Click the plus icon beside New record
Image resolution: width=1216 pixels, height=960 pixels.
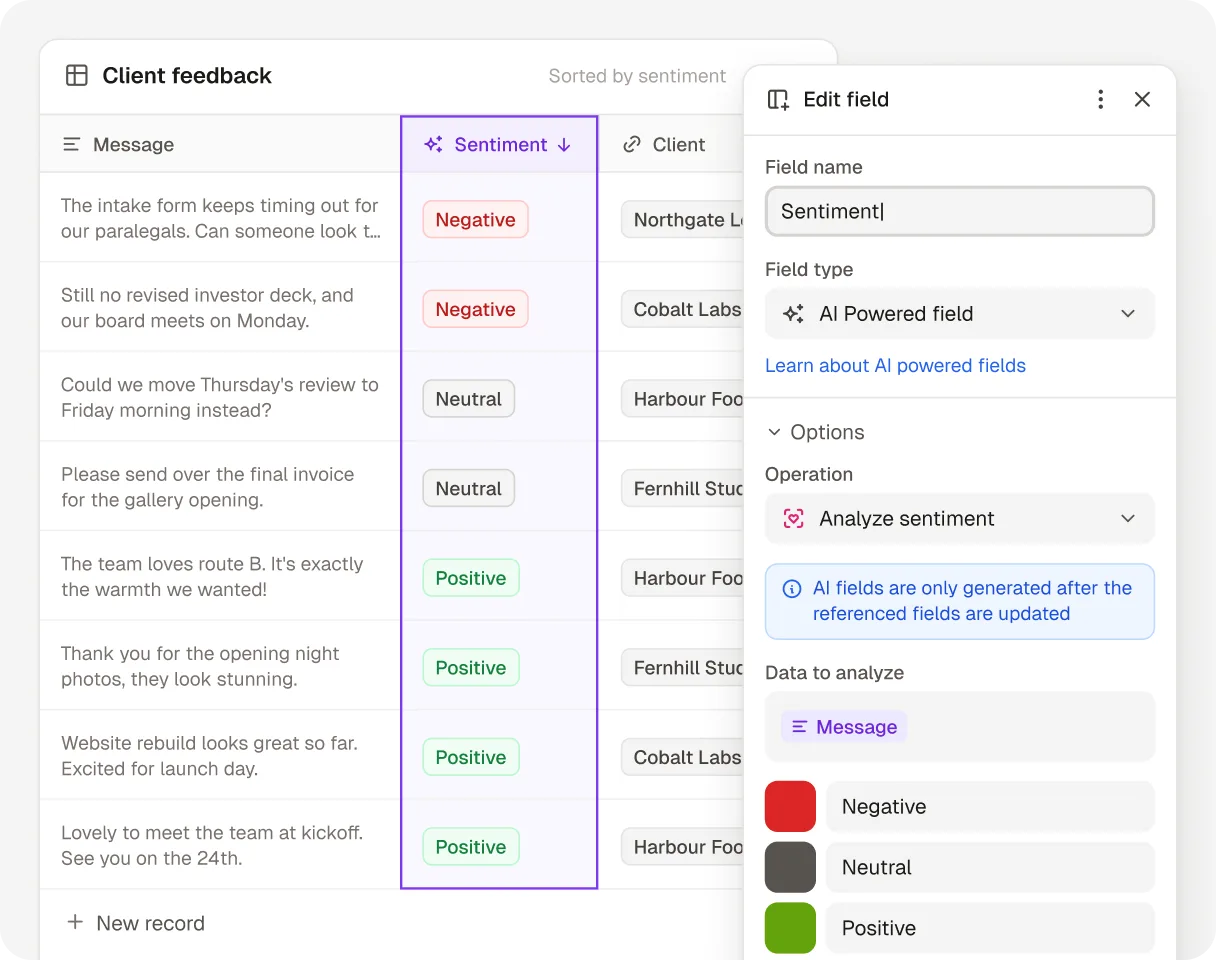click(x=75, y=922)
